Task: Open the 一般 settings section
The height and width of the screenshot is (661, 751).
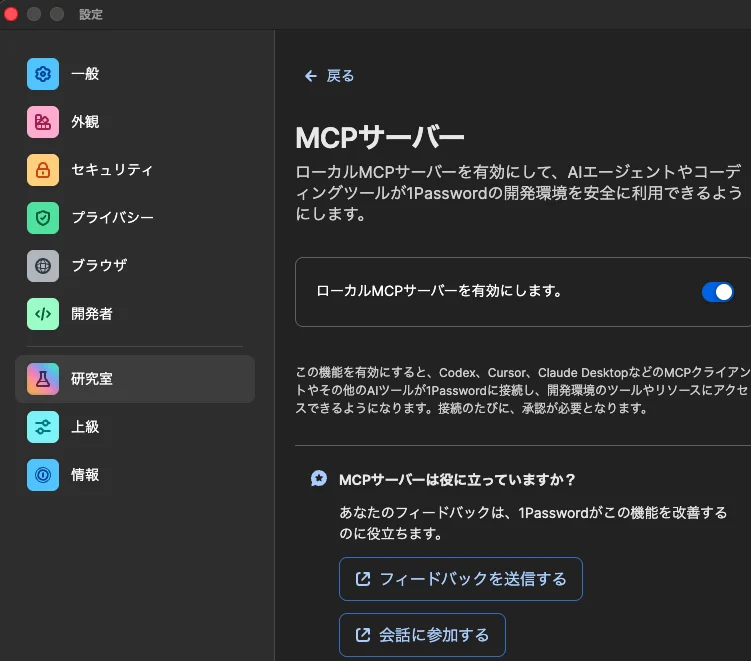Action: (135, 74)
